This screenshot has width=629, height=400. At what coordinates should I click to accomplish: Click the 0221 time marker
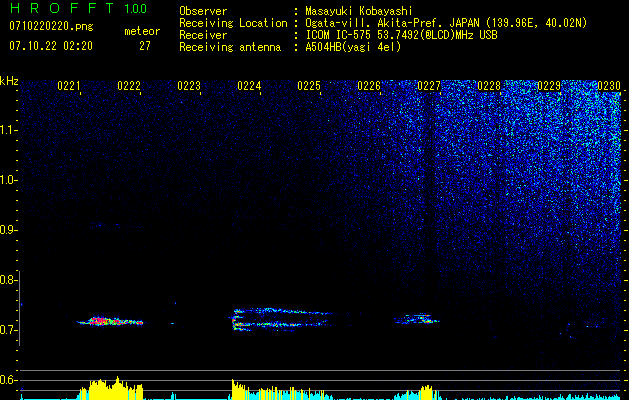[x=69, y=86]
